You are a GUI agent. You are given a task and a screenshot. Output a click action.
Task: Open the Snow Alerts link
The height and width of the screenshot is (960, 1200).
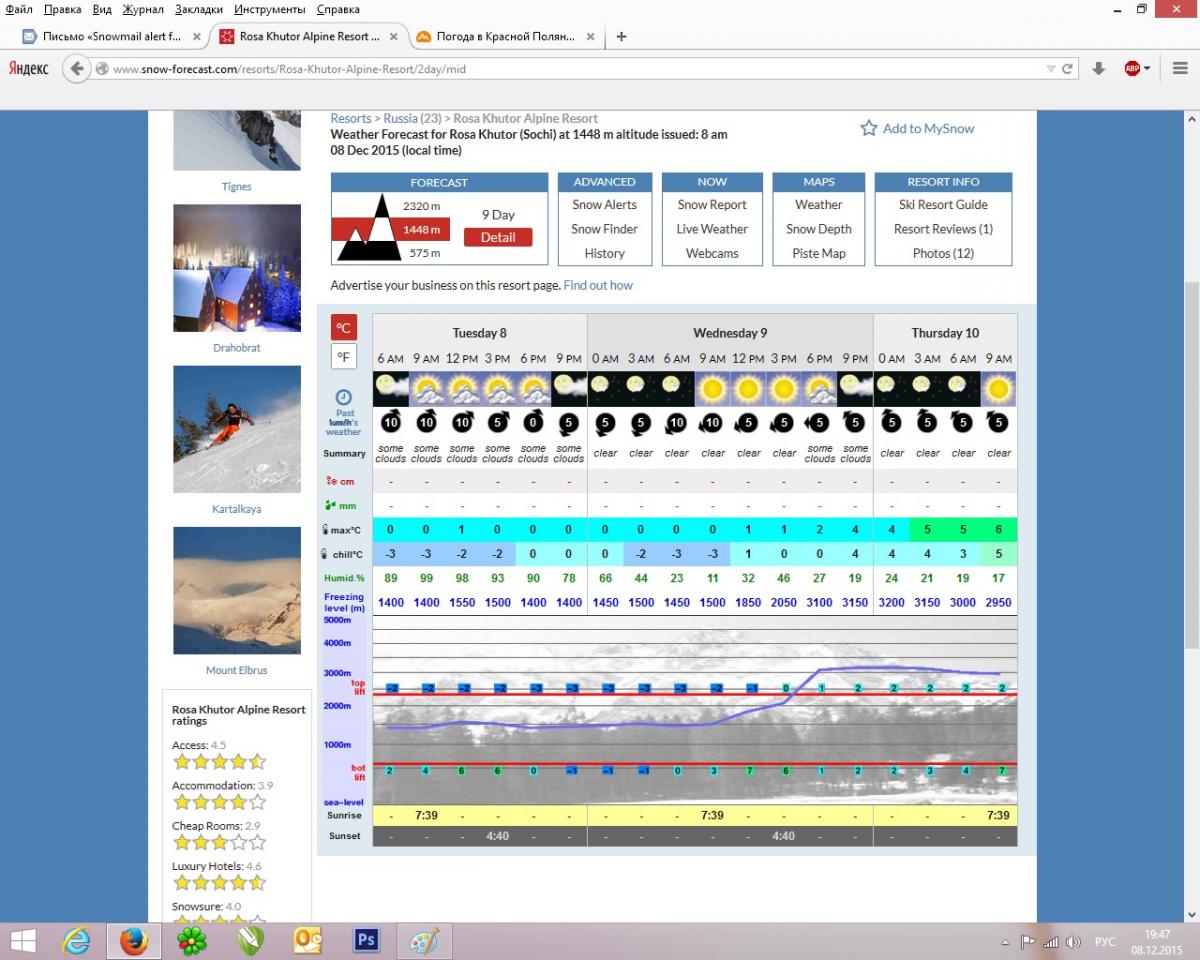click(x=605, y=205)
